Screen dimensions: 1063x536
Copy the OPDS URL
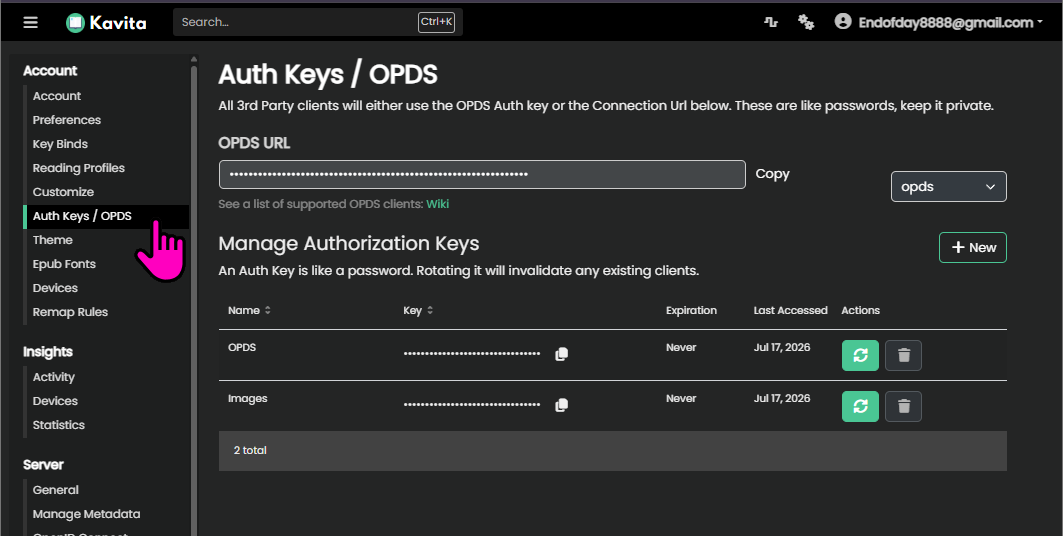tap(772, 174)
